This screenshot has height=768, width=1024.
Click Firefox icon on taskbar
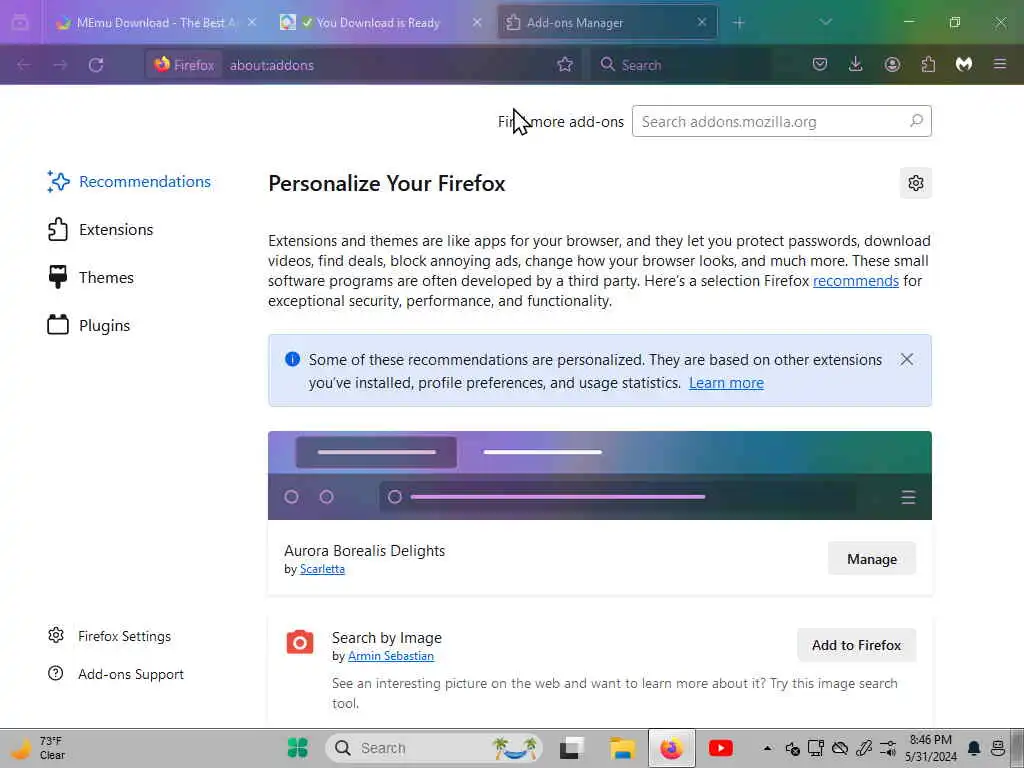[671, 748]
